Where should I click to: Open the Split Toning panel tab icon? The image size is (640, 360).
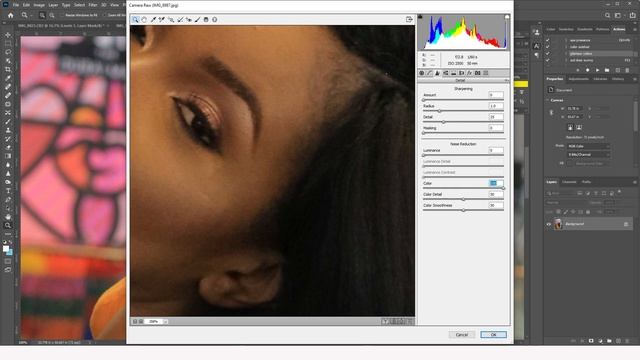453,73
